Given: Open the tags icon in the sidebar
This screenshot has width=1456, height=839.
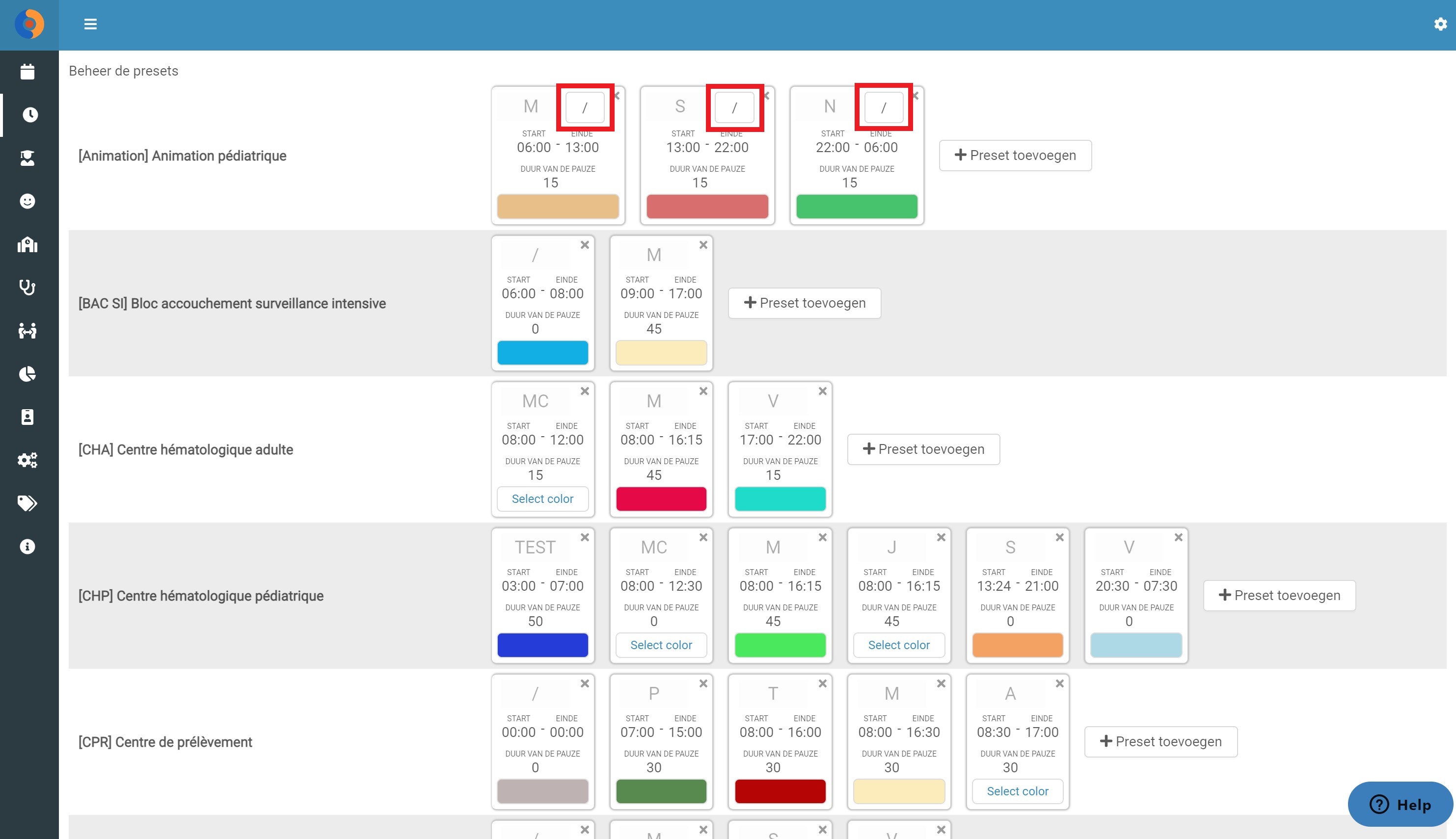Looking at the screenshot, I should 27,503.
